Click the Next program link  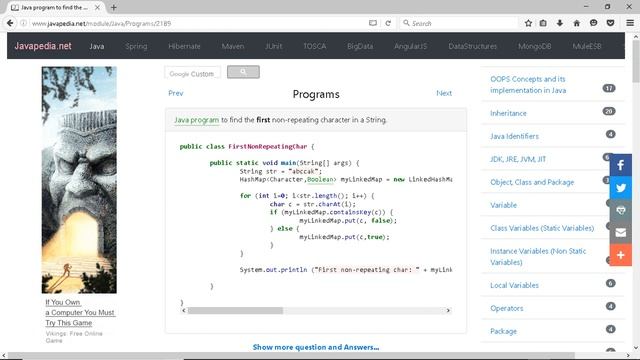444,93
